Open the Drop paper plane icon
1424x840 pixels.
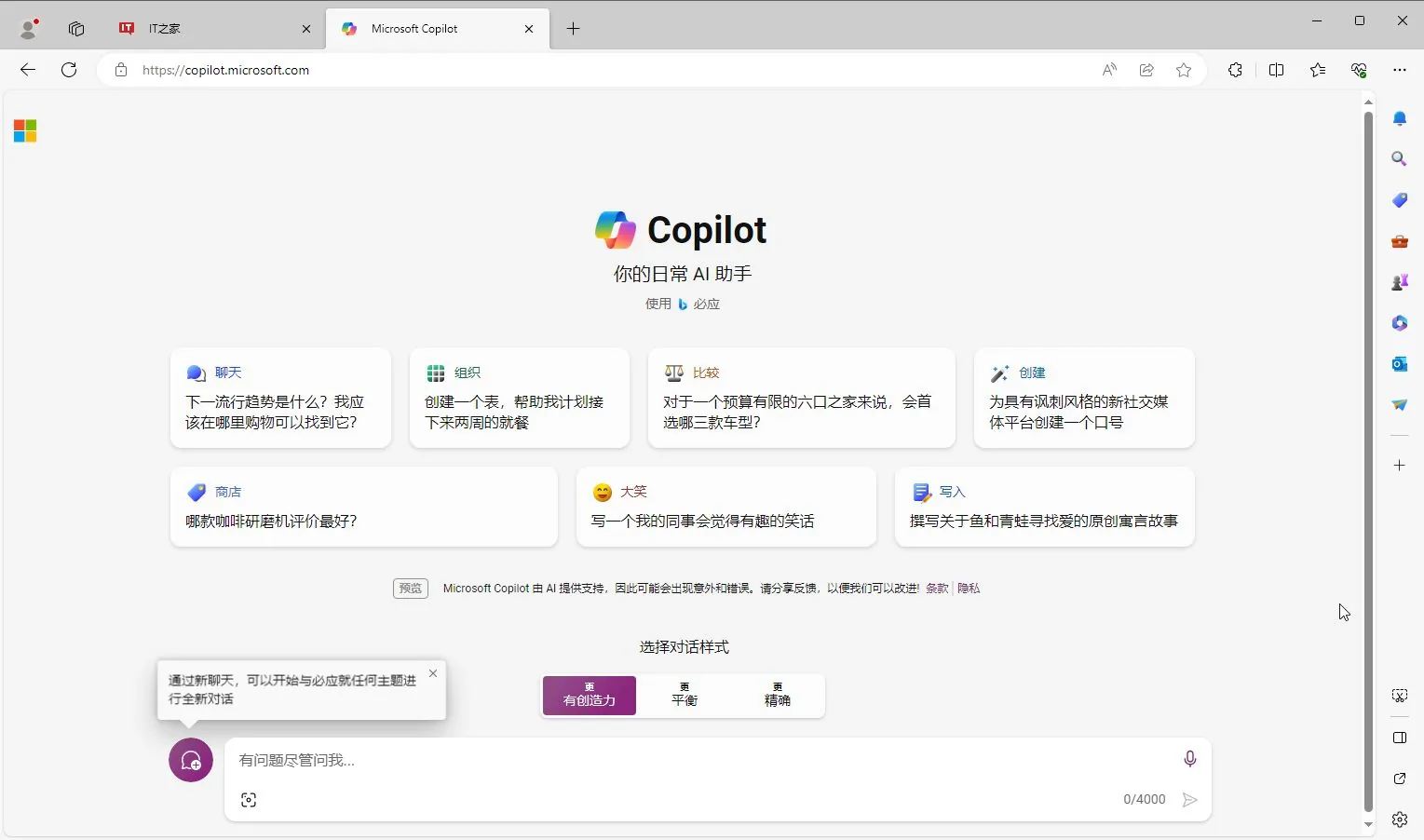[1399, 405]
